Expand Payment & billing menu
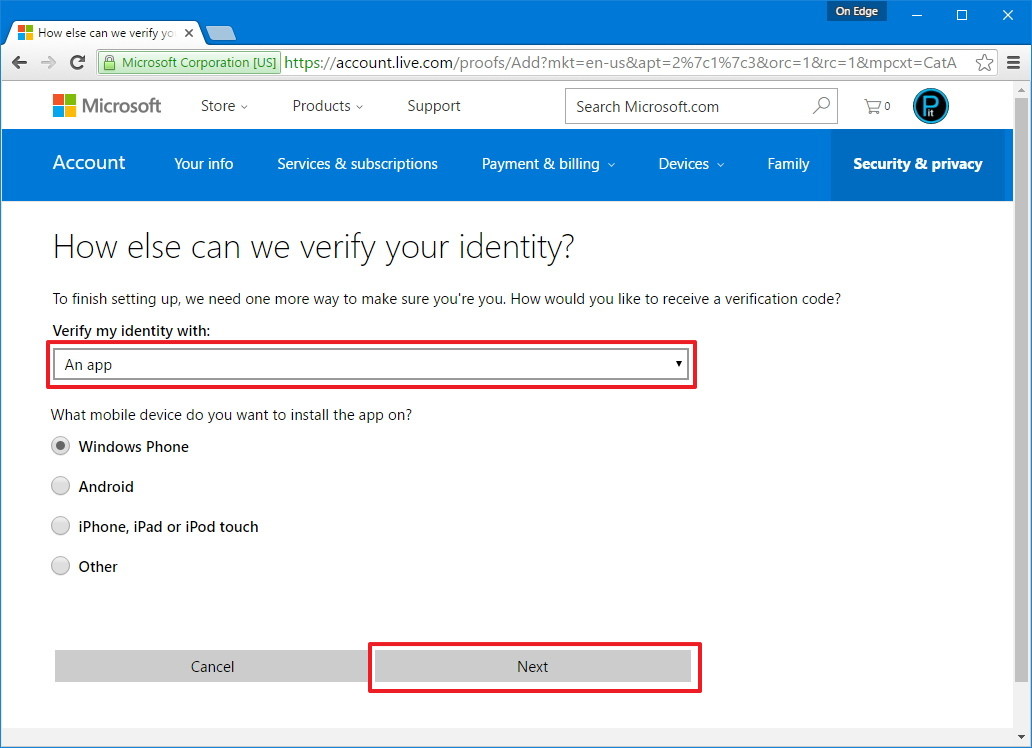The image size is (1032, 748). tap(548, 164)
